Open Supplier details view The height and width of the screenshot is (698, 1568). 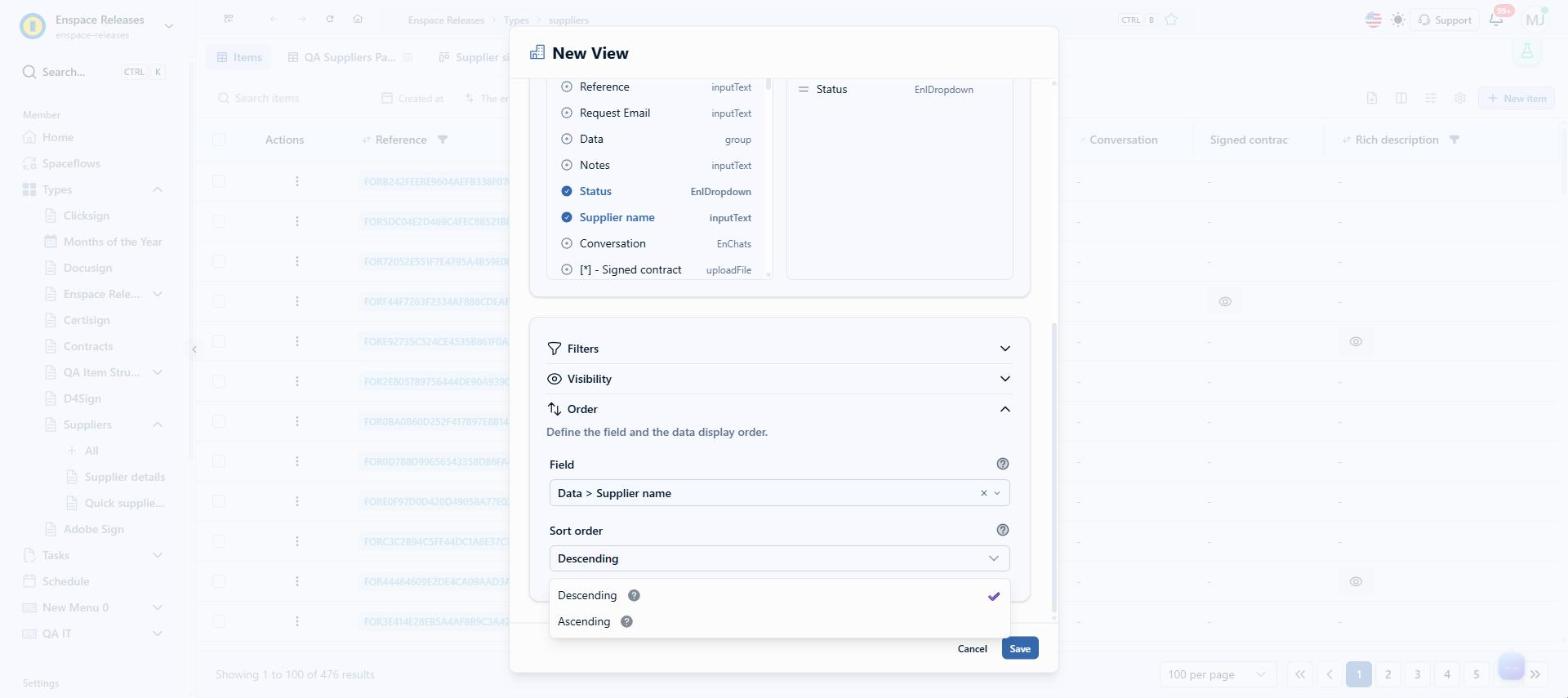tap(124, 477)
